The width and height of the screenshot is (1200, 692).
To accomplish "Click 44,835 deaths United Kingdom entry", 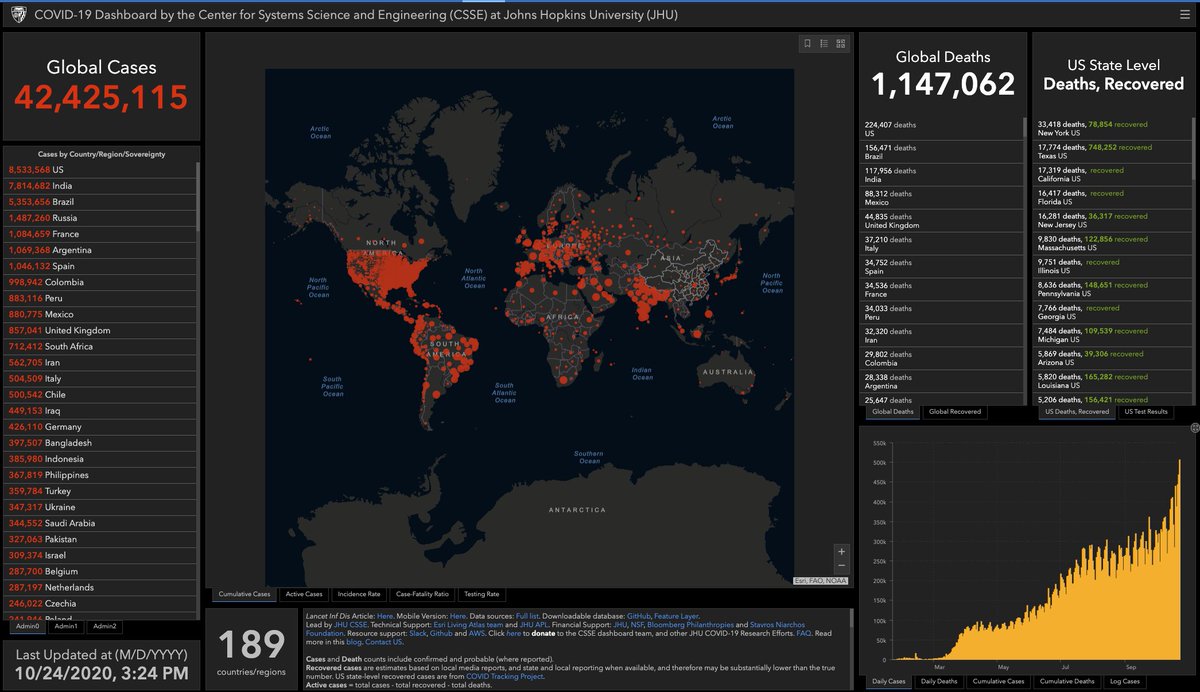I will [x=942, y=221].
